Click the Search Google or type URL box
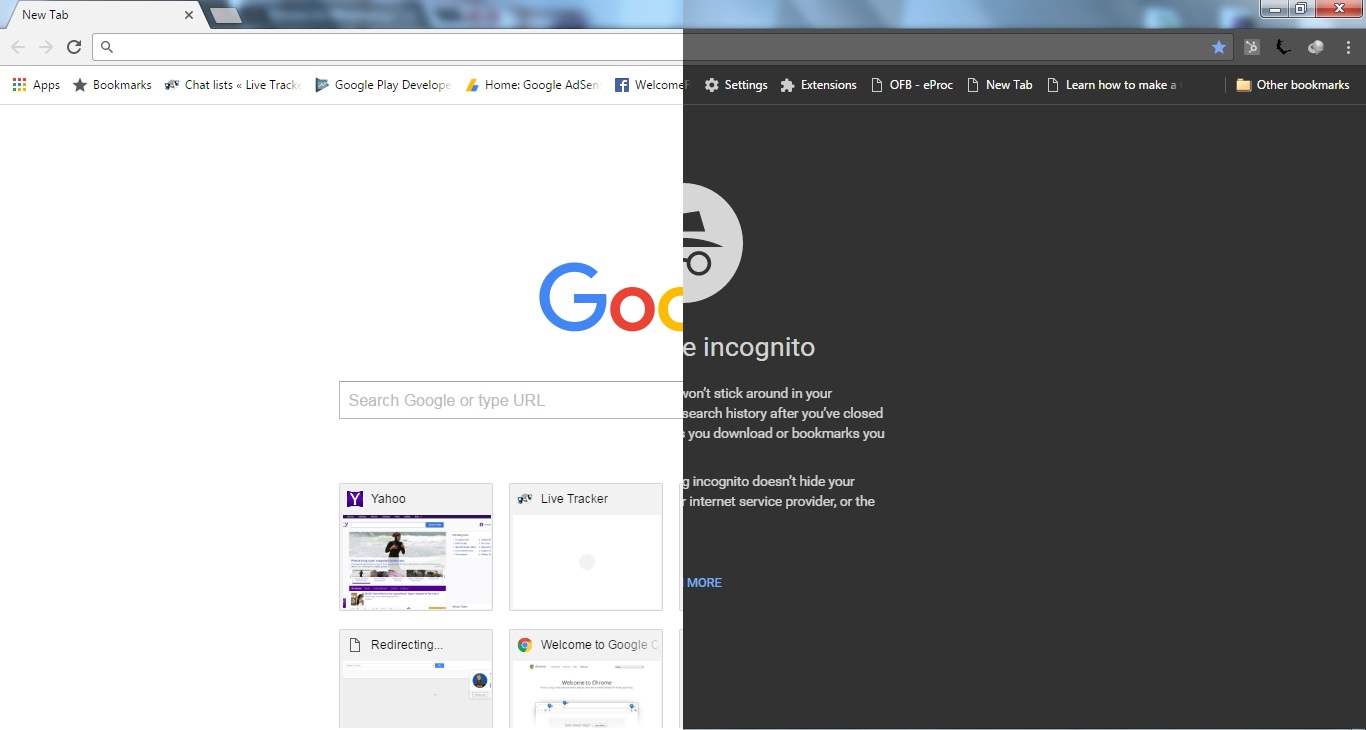Image resolution: width=1366 pixels, height=730 pixels. pos(511,400)
